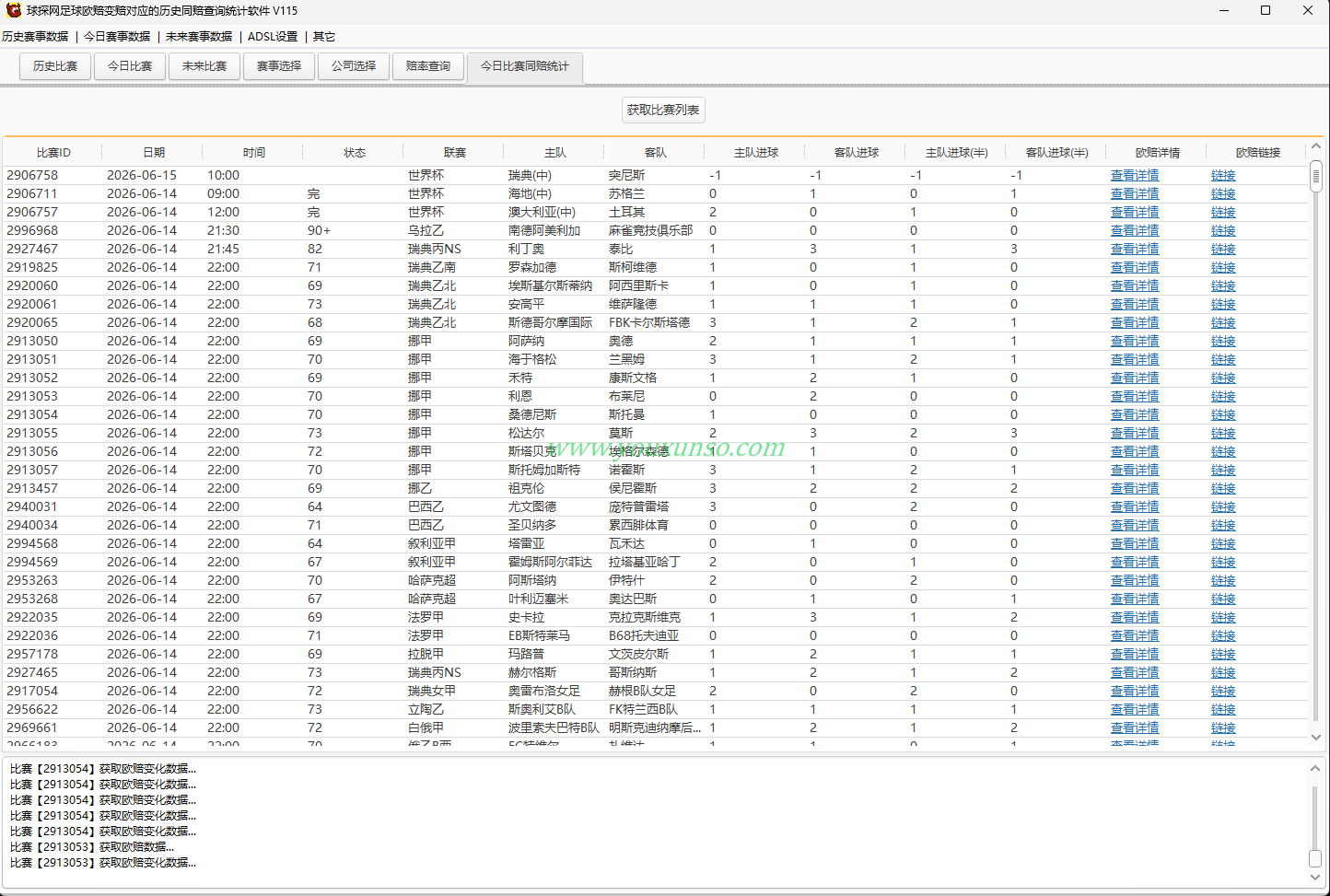Click the log panel scroll down arrow
Viewport: 1330px width, 896px height.
(x=1315, y=879)
